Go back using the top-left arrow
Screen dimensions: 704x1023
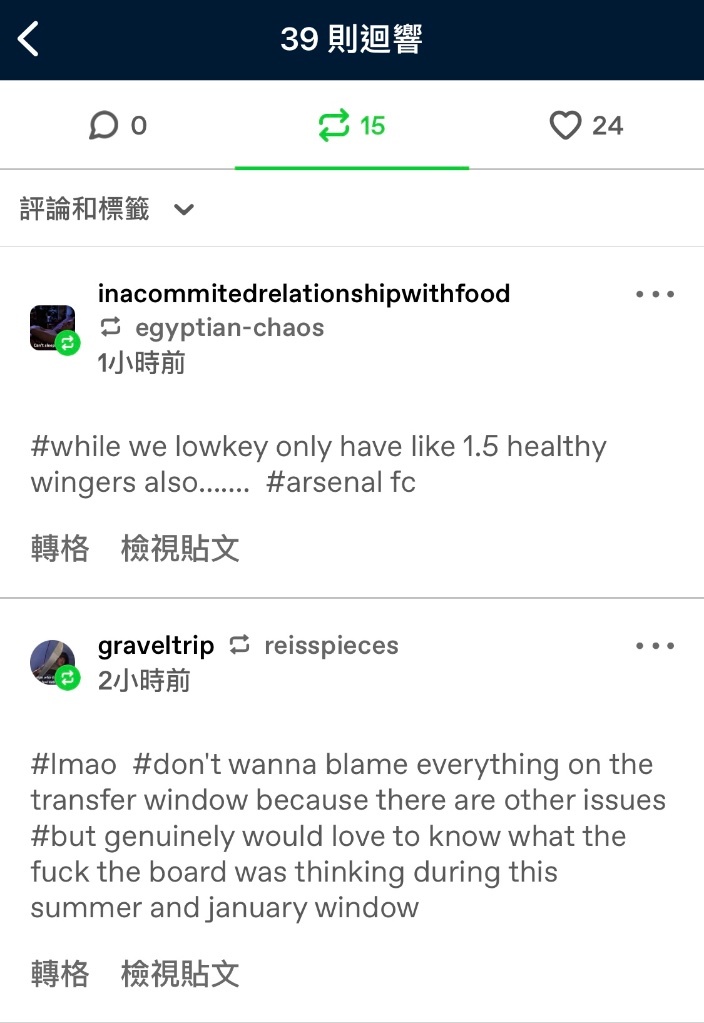click(28, 39)
